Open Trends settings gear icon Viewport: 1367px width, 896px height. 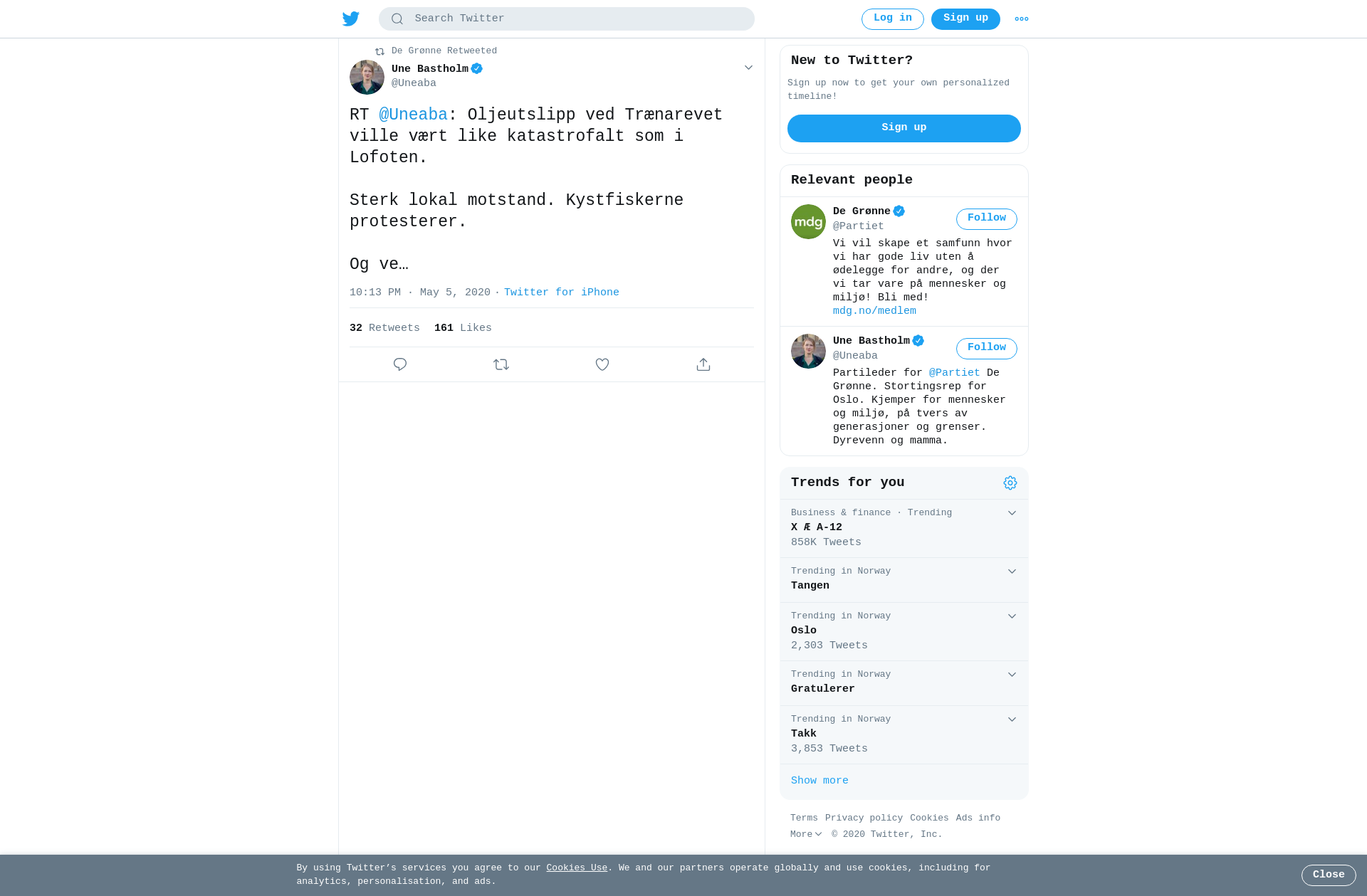coord(1010,483)
